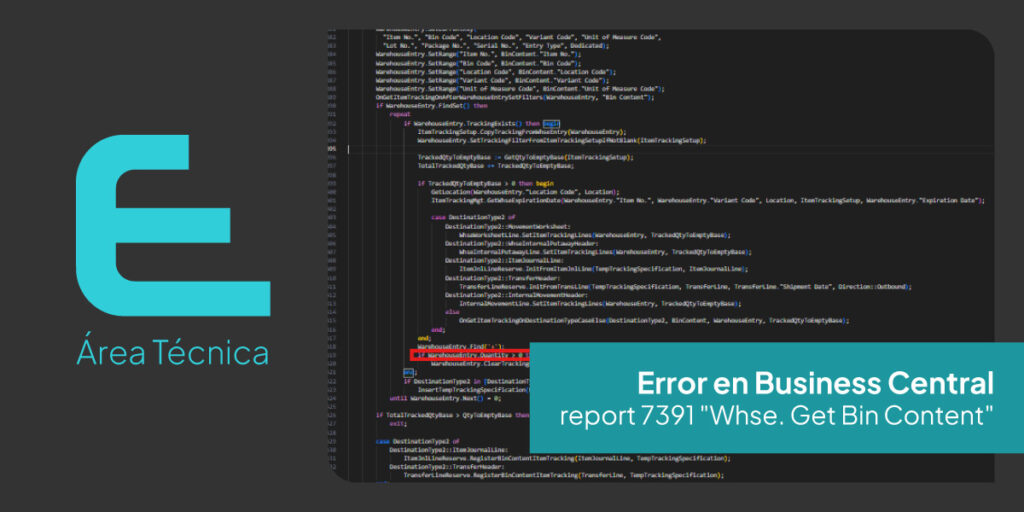Click the InternalMovementLine.SetItemTrackingLines line
The height and width of the screenshot is (512, 1024).
click(600, 303)
